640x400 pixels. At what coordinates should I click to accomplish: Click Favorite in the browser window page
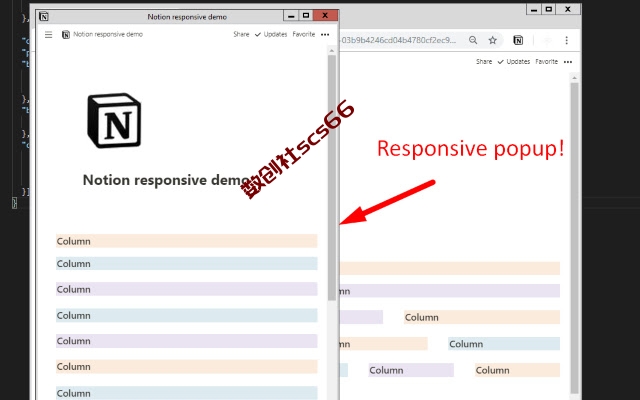[x=547, y=62]
